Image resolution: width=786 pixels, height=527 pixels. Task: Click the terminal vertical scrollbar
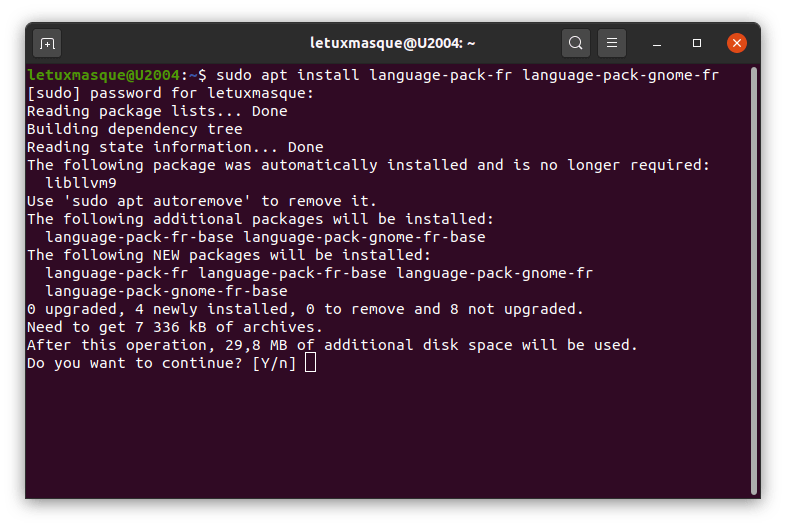[x=754, y=281]
